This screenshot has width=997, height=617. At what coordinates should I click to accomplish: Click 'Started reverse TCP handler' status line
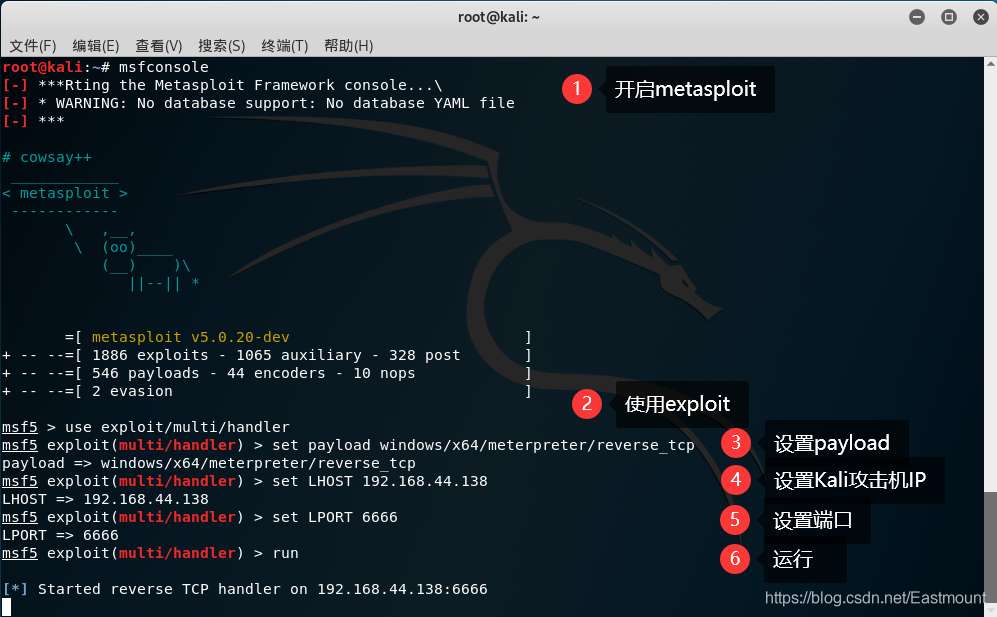point(245,589)
